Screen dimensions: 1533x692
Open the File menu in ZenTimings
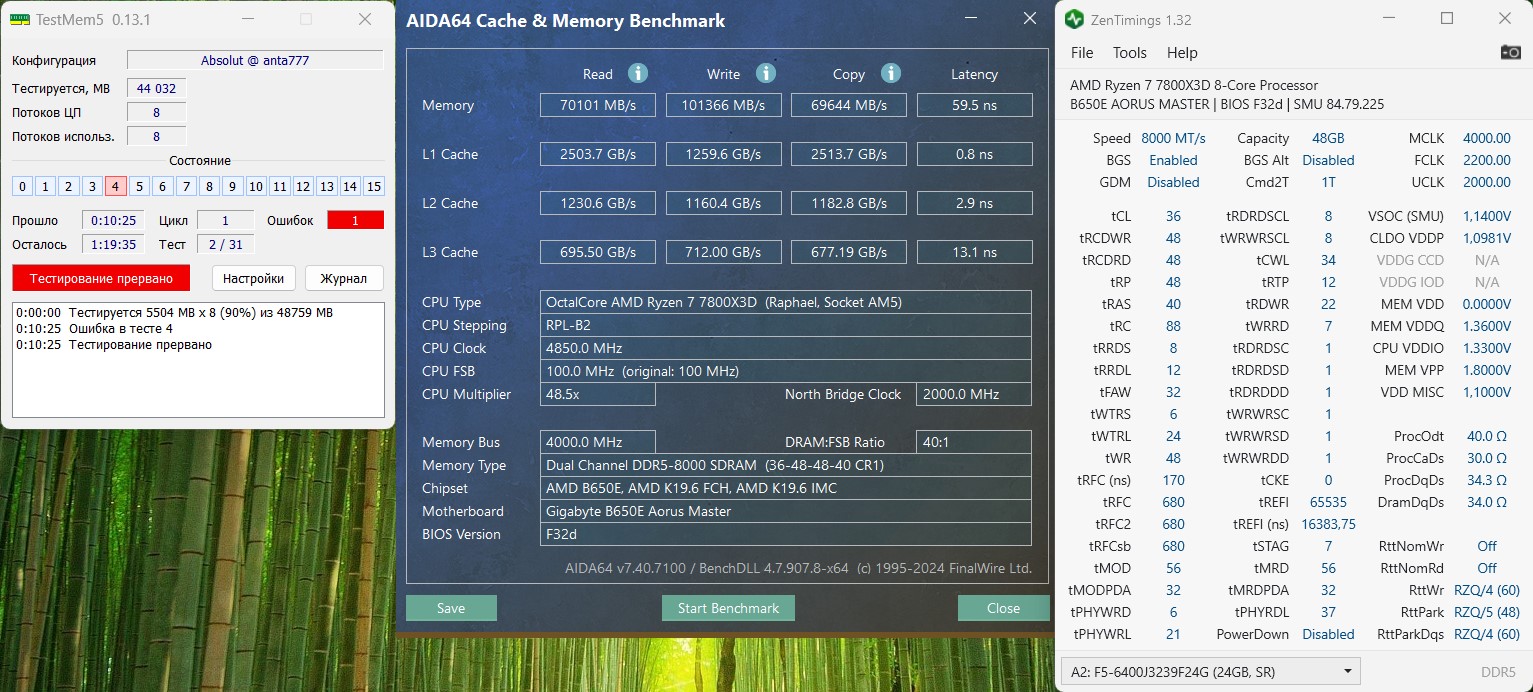[x=1082, y=52]
